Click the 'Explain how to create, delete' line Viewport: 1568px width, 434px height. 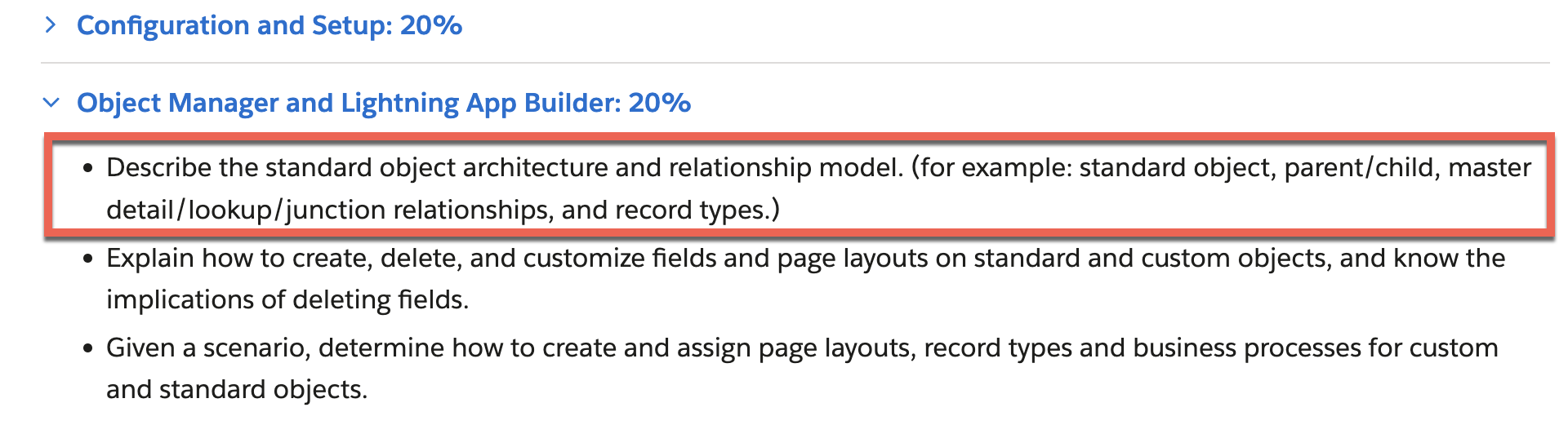805,258
